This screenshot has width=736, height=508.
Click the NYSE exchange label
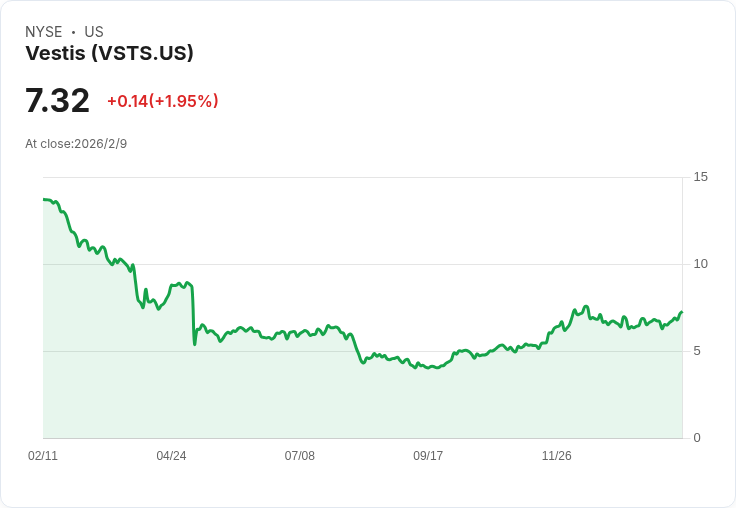[44, 32]
